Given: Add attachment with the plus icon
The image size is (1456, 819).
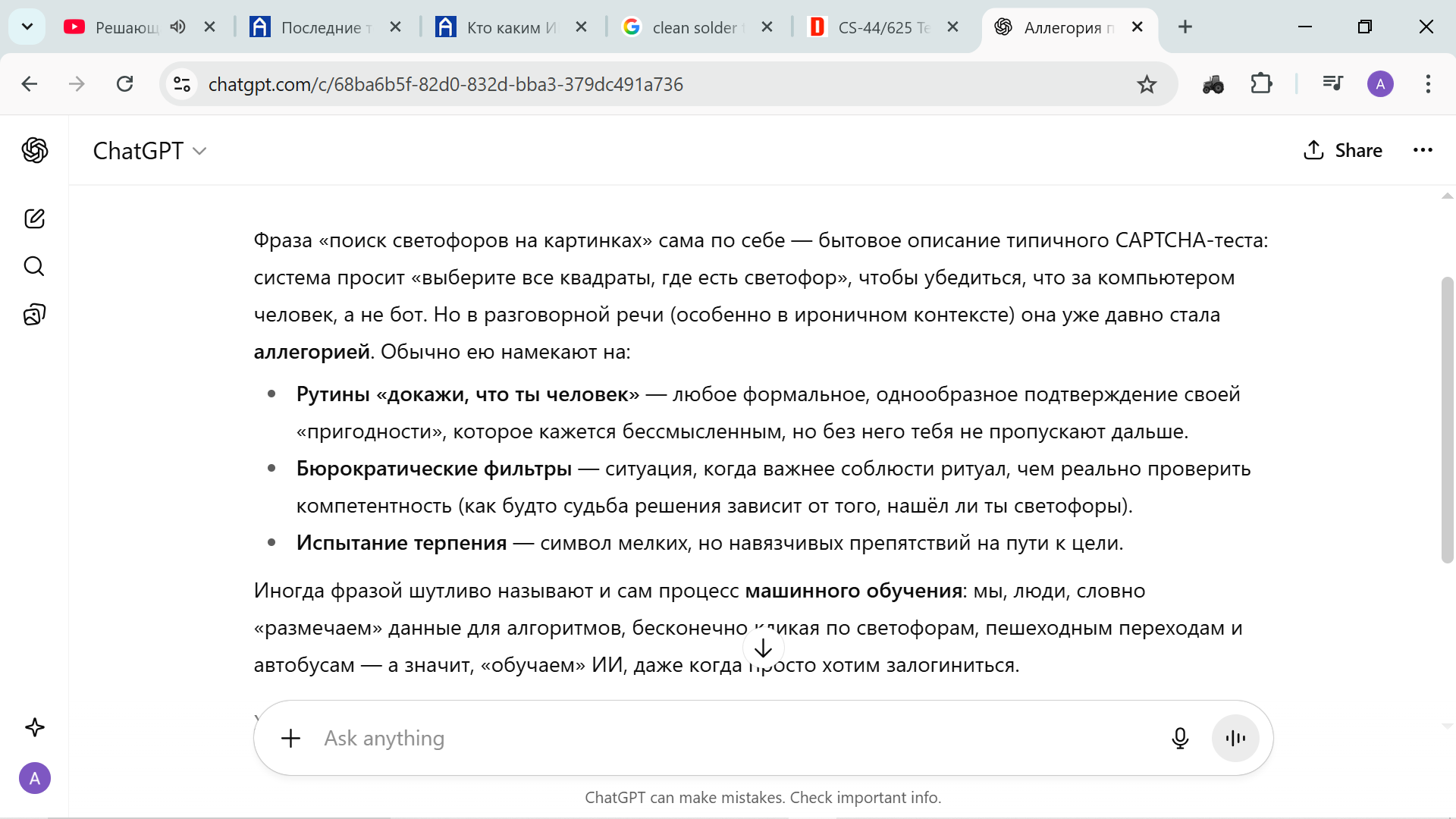Looking at the screenshot, I should coord(290,738).
